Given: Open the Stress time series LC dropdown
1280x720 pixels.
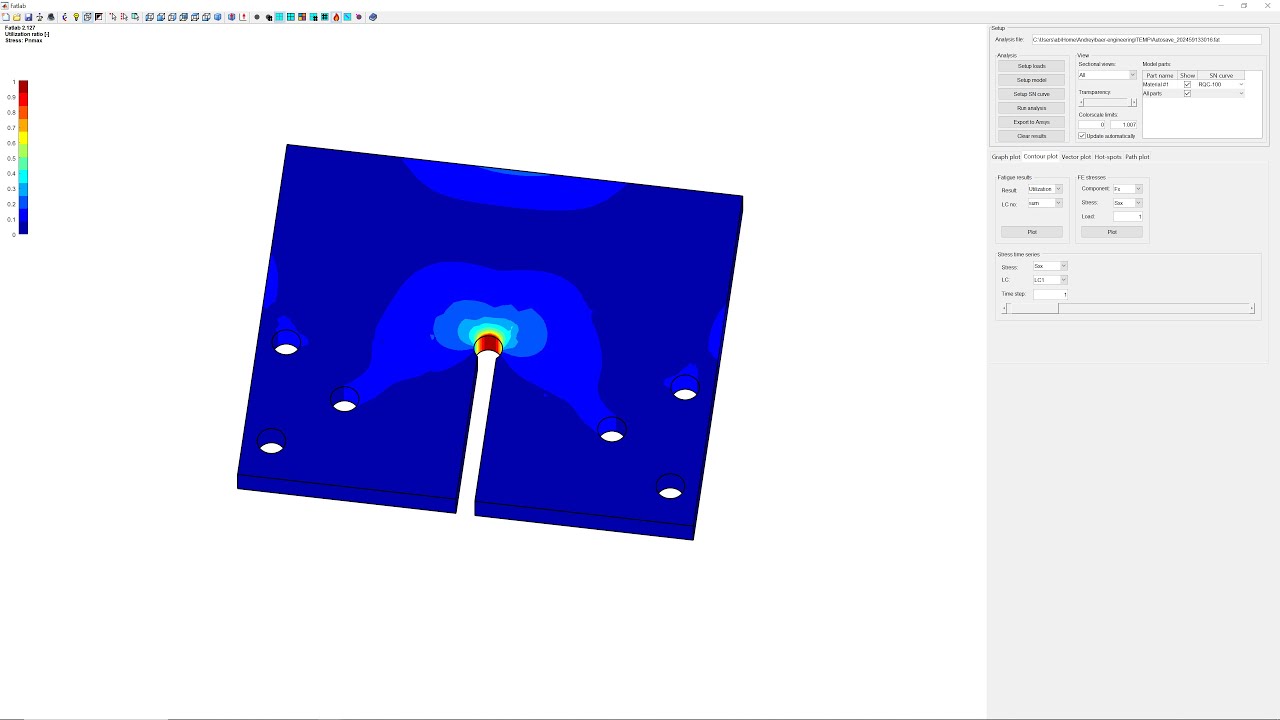Looking at the screenshot, I should [x=1050, y=280].
